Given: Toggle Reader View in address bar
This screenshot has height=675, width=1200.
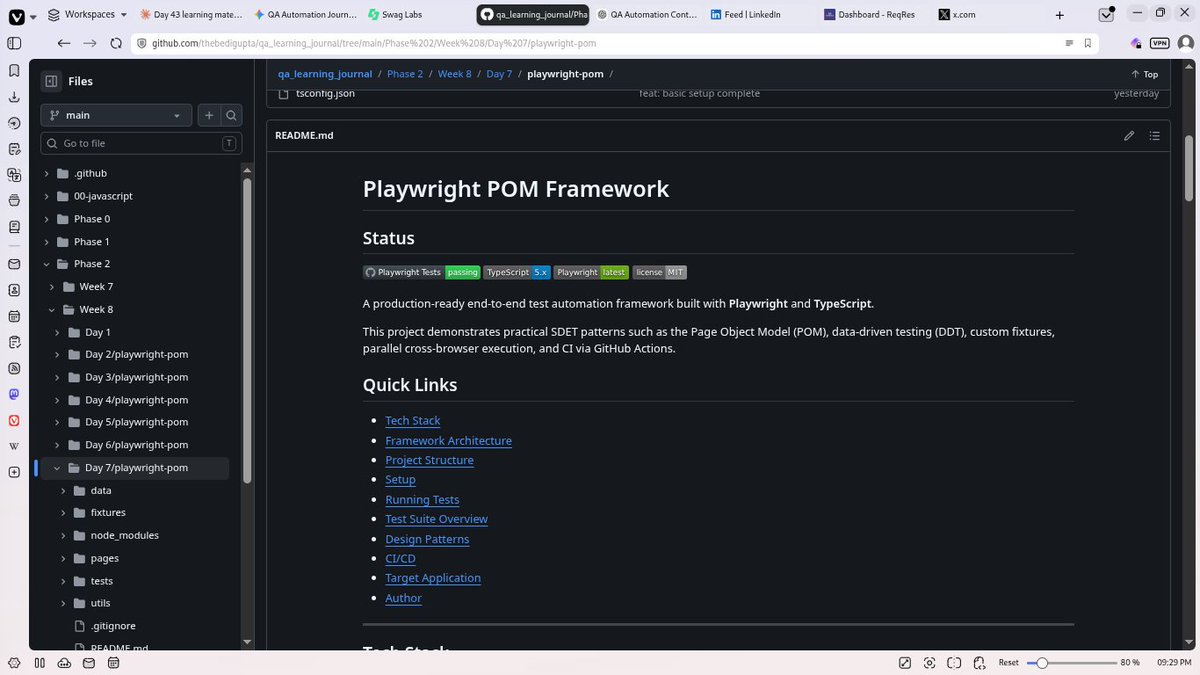Looking at the screenshot, I should pyautogui.click(x=1070, y=43).
